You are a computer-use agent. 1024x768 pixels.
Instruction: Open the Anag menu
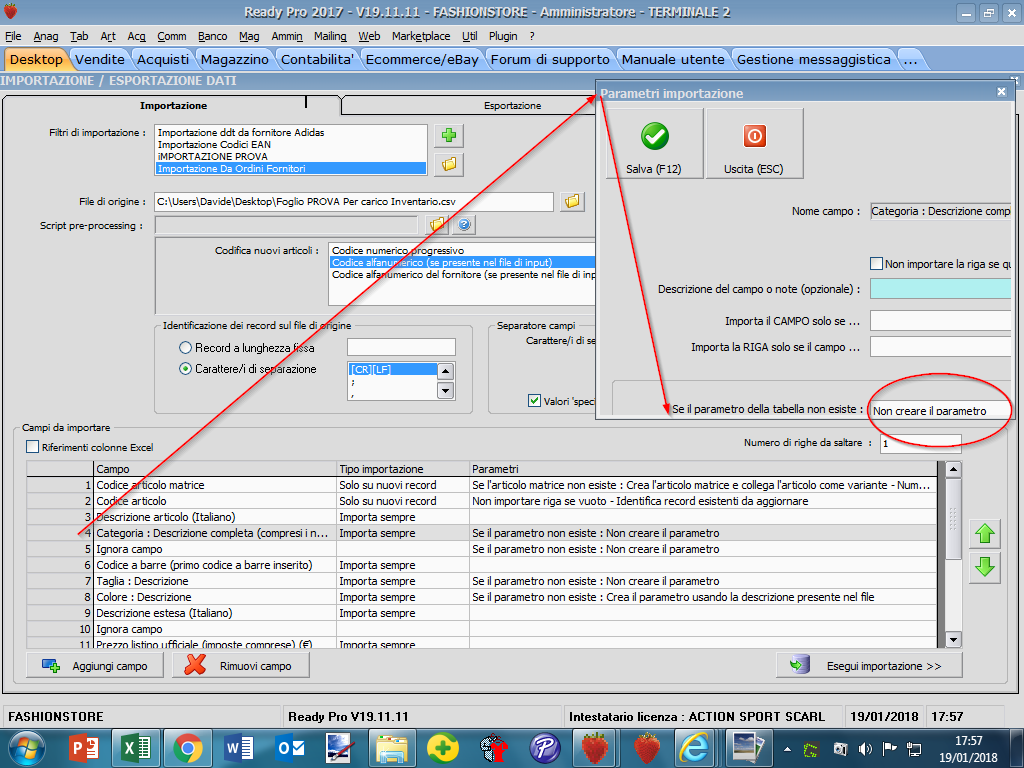[x=46, y=36]
